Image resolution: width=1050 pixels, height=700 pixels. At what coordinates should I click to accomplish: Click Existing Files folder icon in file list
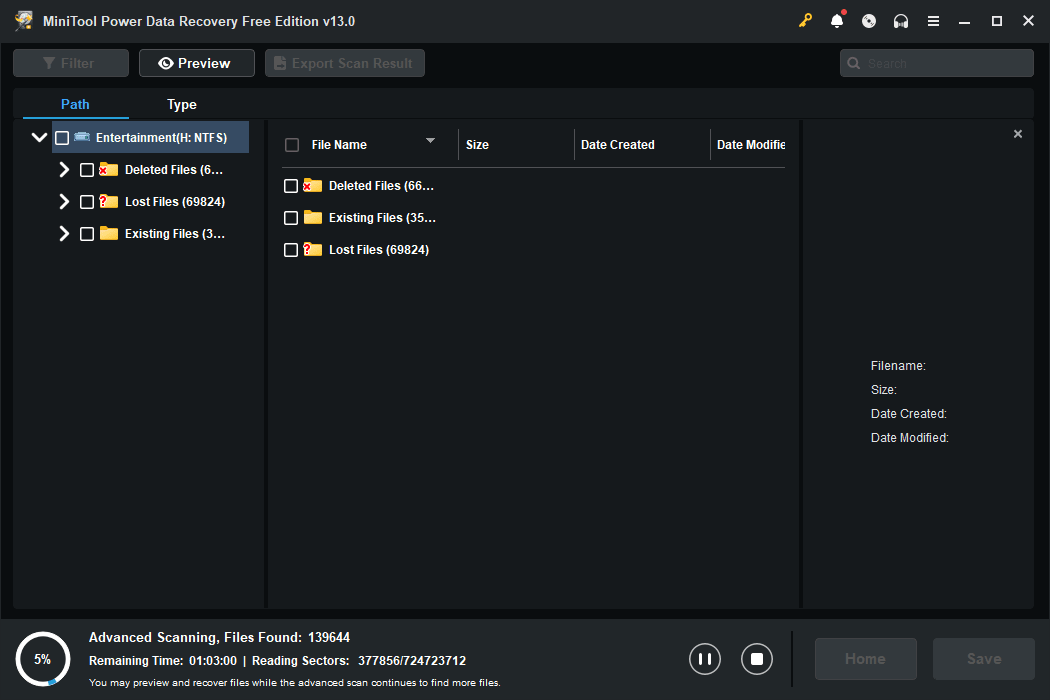(312, 218)
